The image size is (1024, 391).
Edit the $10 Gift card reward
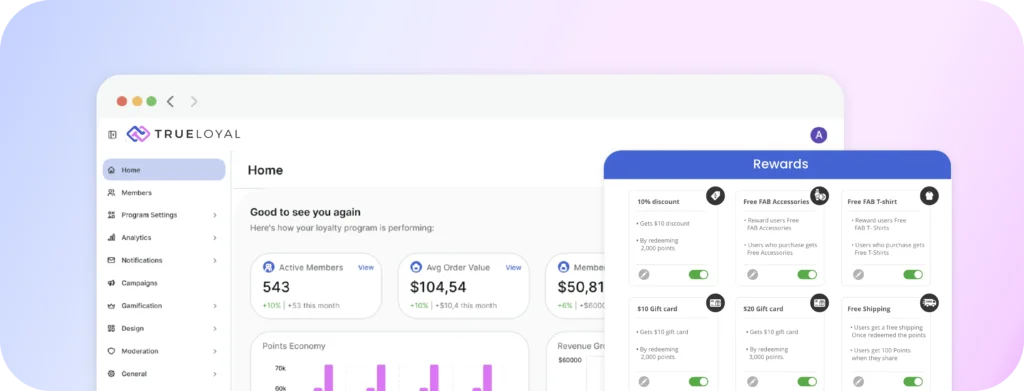644,382
